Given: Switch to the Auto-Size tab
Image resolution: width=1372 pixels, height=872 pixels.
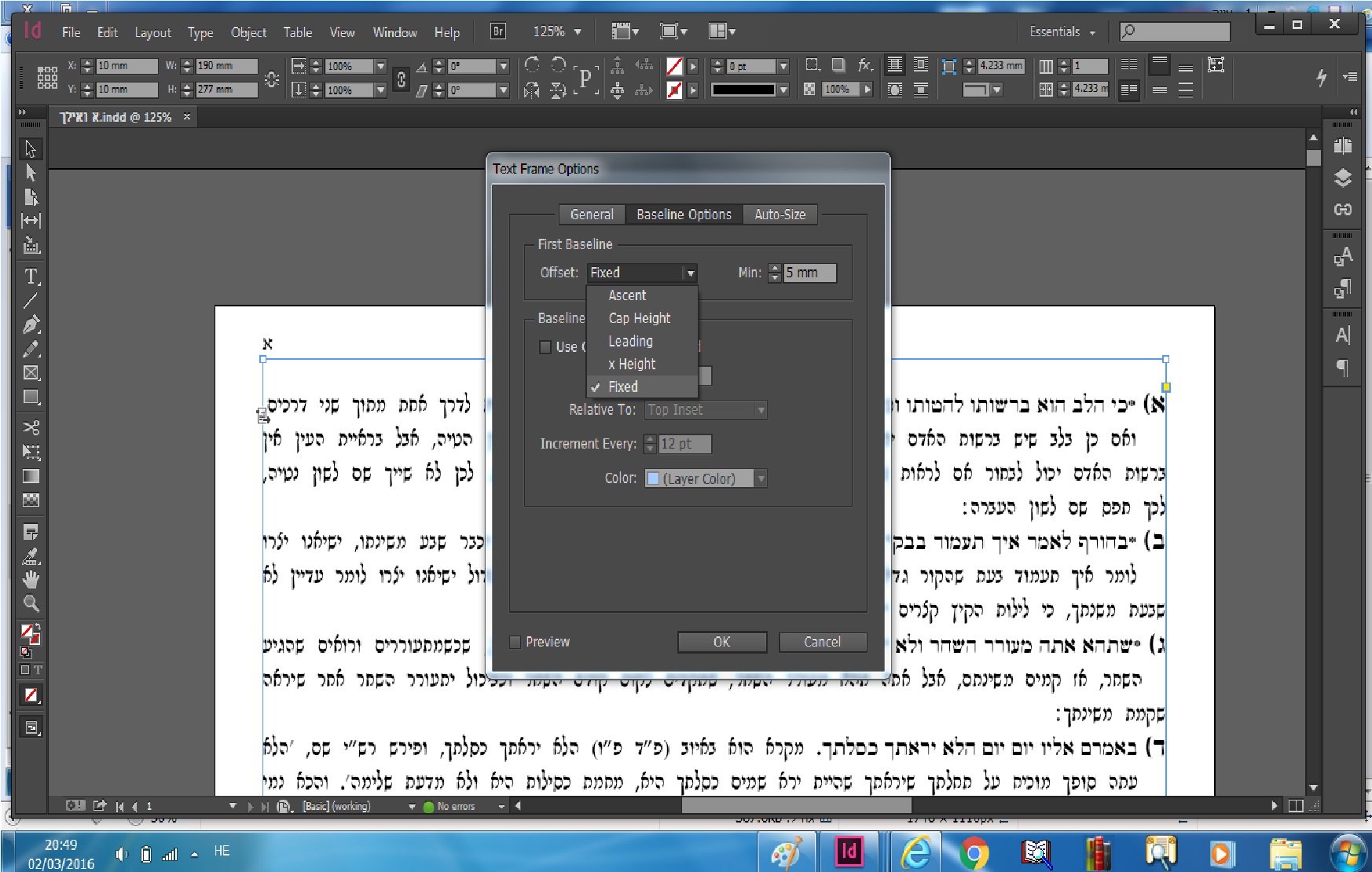Looking at the screenshot, I should click(x=780, y=214).
